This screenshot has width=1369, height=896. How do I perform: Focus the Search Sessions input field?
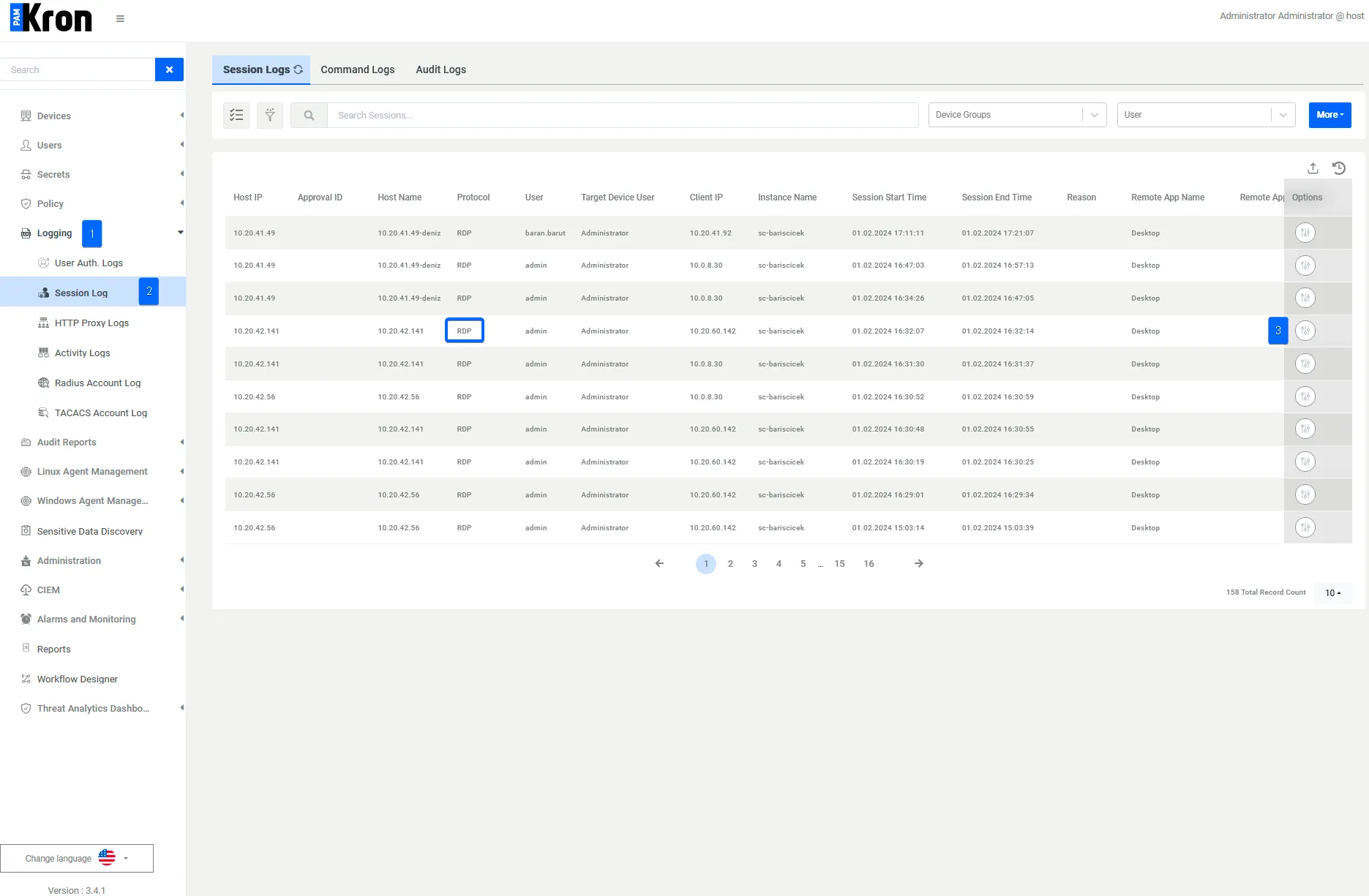coord(623,115)
